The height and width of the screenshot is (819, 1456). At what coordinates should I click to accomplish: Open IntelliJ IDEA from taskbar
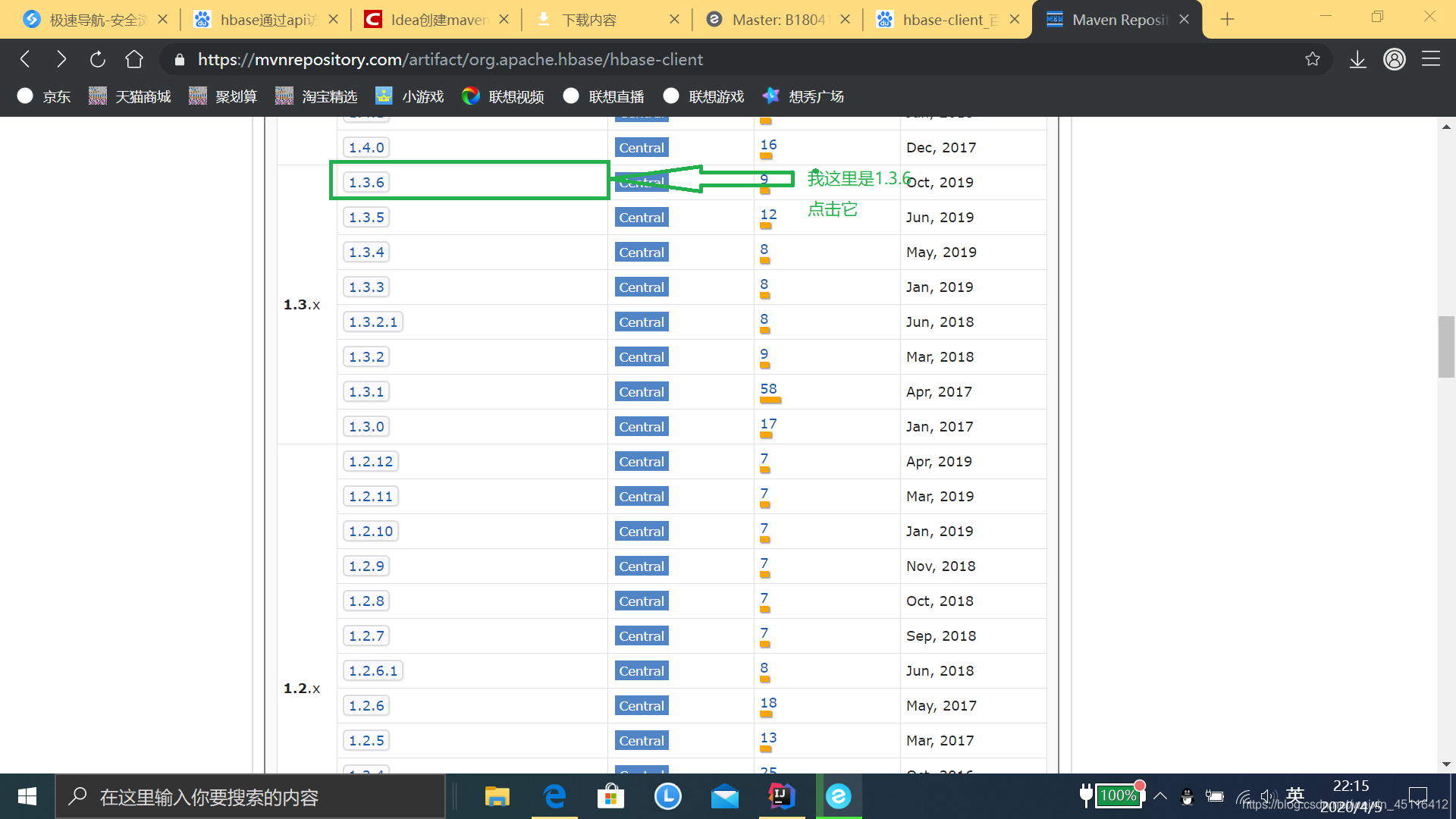click(781, 796)
